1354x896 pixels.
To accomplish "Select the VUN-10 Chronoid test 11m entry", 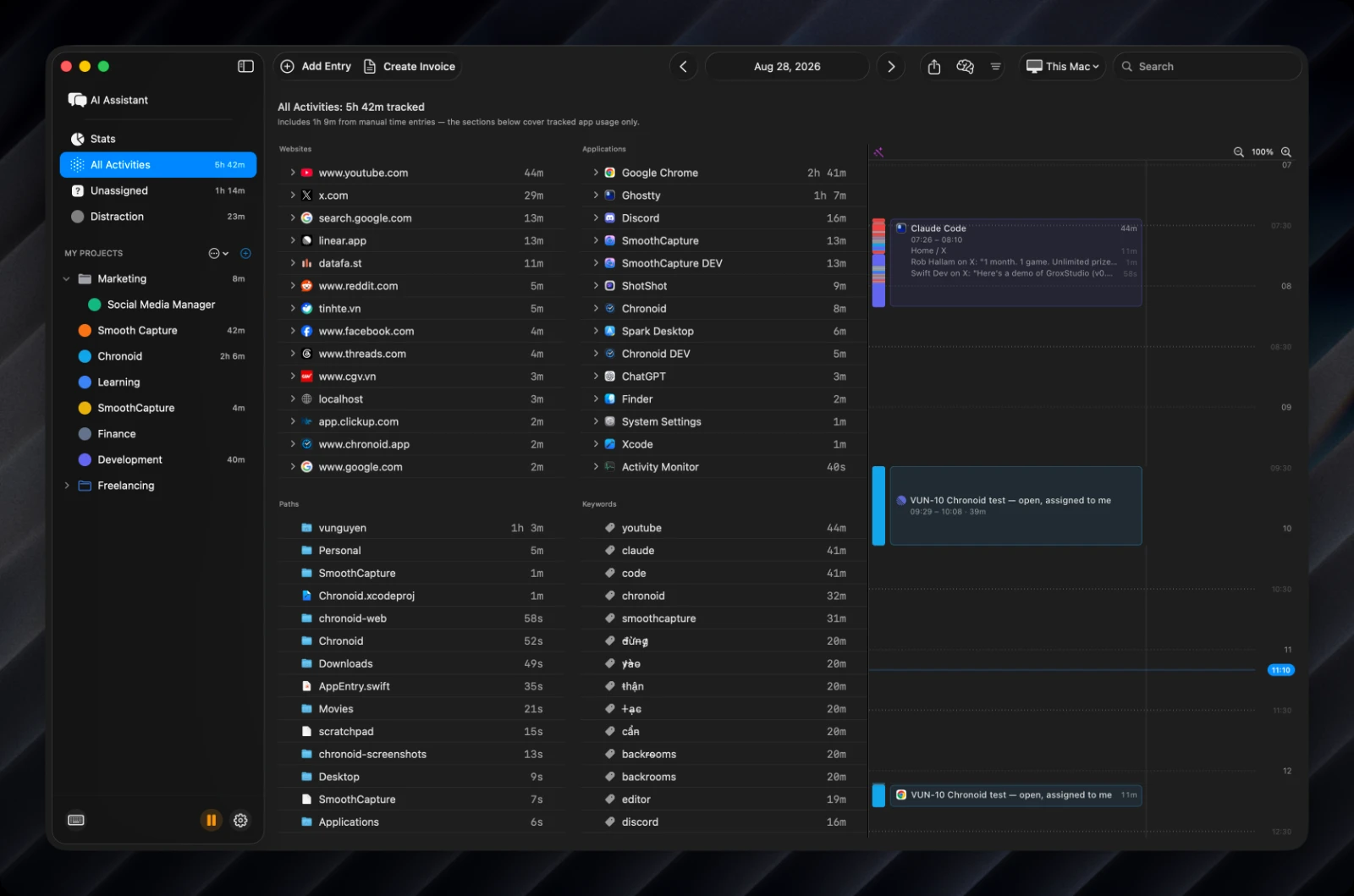I will [1015, 795].
